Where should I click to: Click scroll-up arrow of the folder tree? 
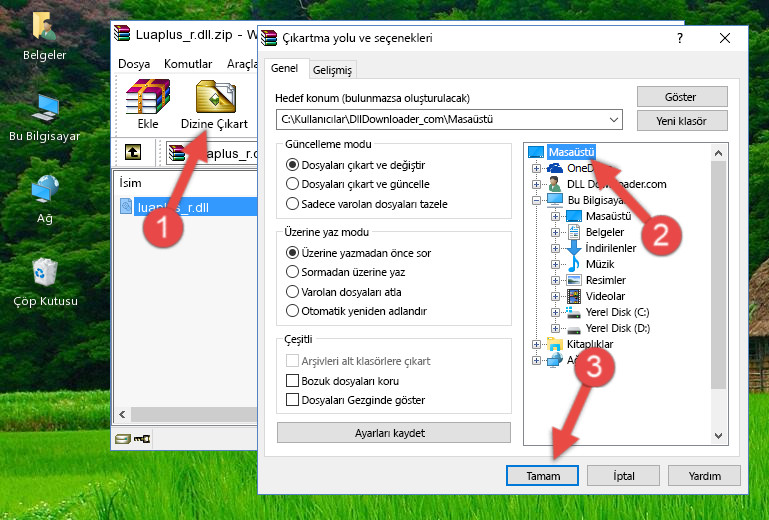coord(718,153)
